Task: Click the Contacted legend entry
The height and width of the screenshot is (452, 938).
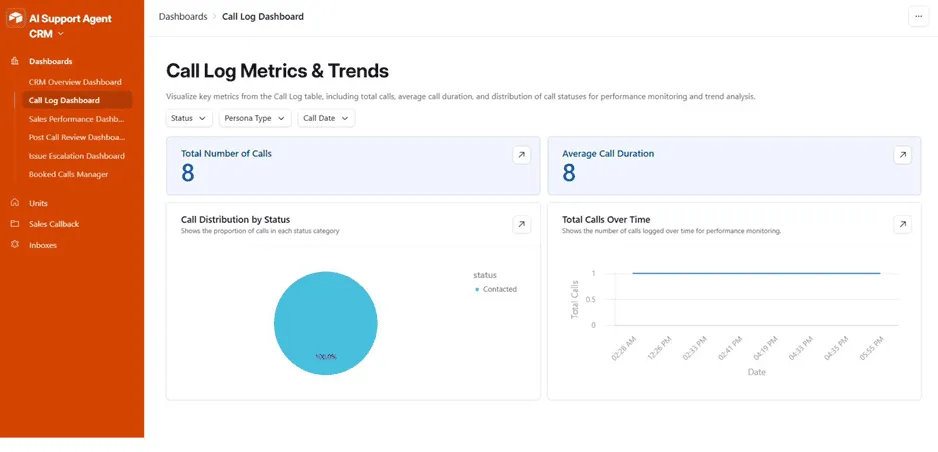Action: 496,289
